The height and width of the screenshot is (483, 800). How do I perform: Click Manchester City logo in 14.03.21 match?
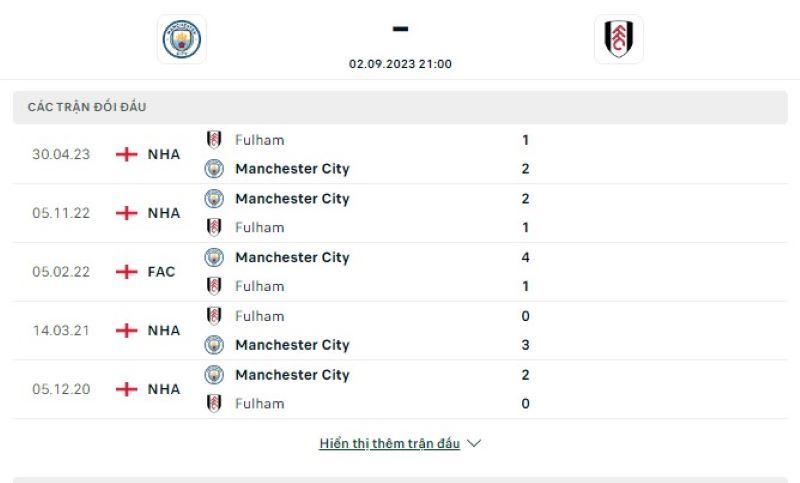pyautogui.click(x=214, y=345)
